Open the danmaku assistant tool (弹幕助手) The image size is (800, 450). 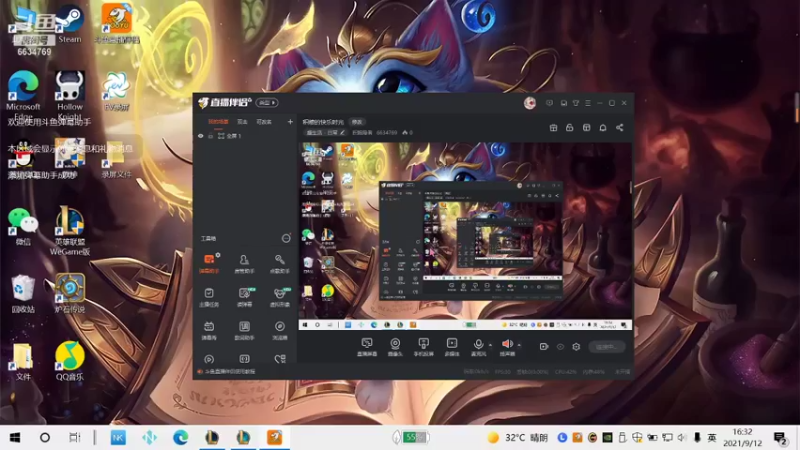click(x=209, y=264)
